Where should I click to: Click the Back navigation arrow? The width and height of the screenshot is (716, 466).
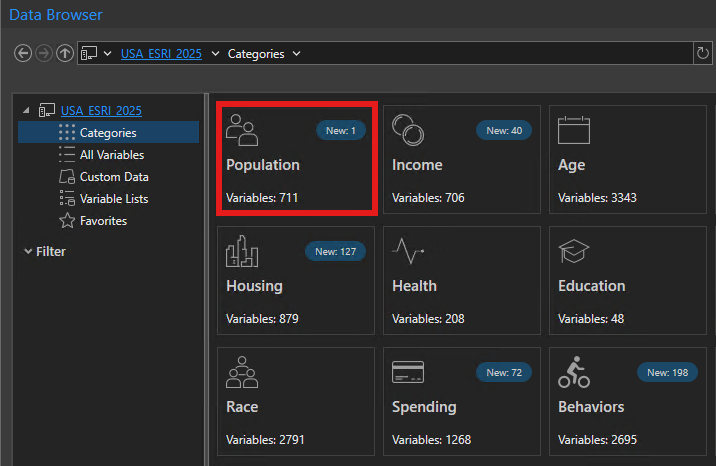(x=23, y=53)
